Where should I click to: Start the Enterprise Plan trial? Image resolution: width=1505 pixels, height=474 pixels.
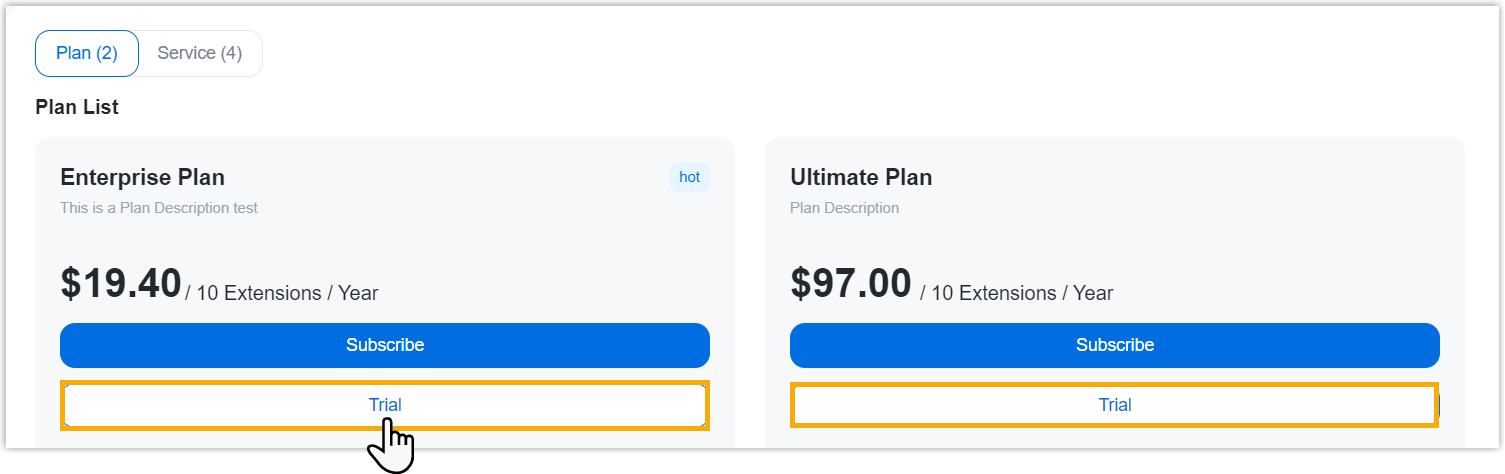[385, 405]
